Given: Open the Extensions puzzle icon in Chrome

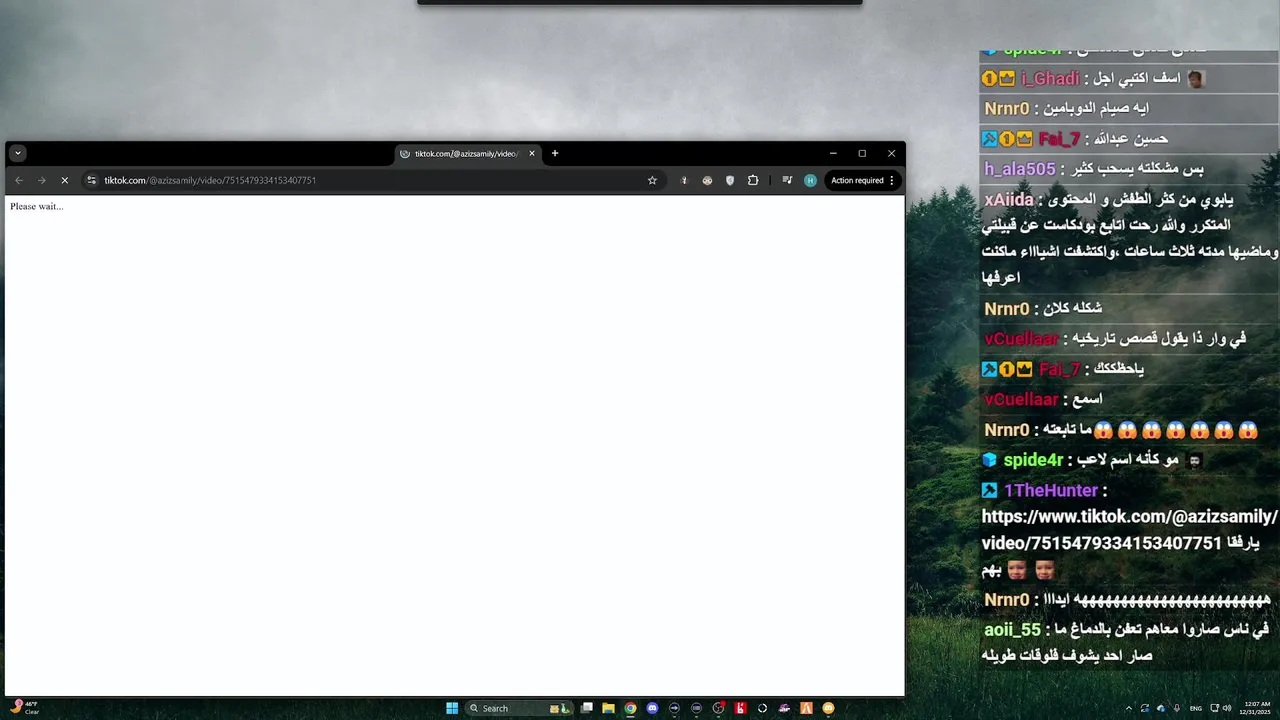Looking at the screenshot, I should tap(753, 180).
